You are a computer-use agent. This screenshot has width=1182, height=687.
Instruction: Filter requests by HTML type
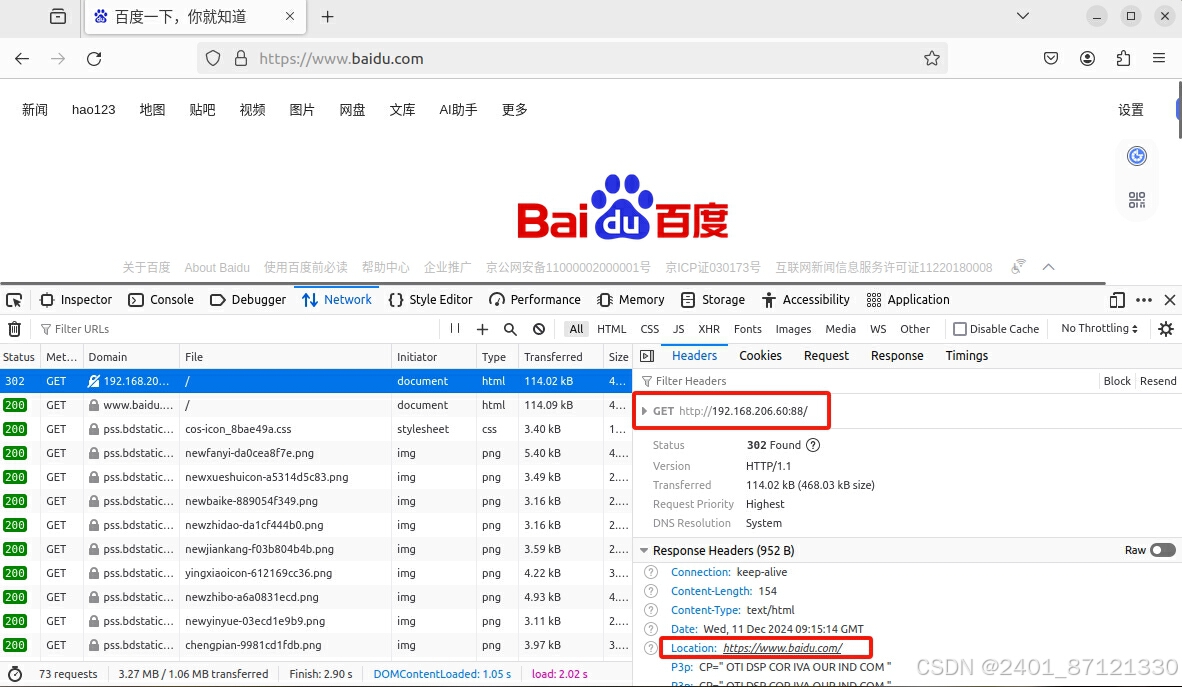[611, 329]
